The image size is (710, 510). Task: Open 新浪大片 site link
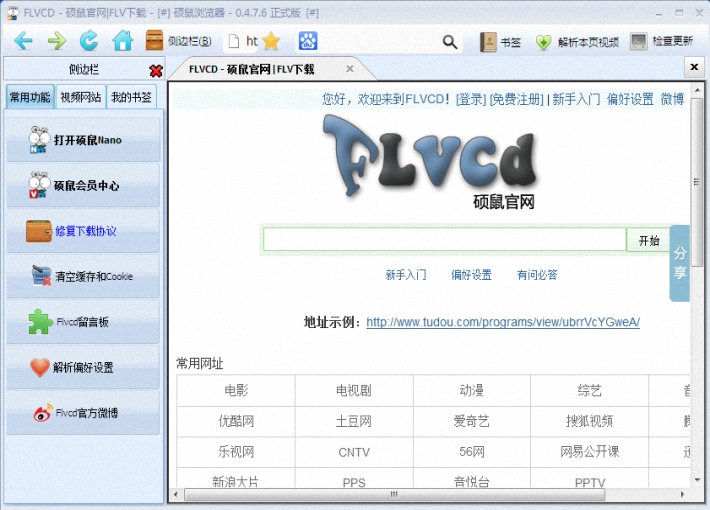point(236,481)
